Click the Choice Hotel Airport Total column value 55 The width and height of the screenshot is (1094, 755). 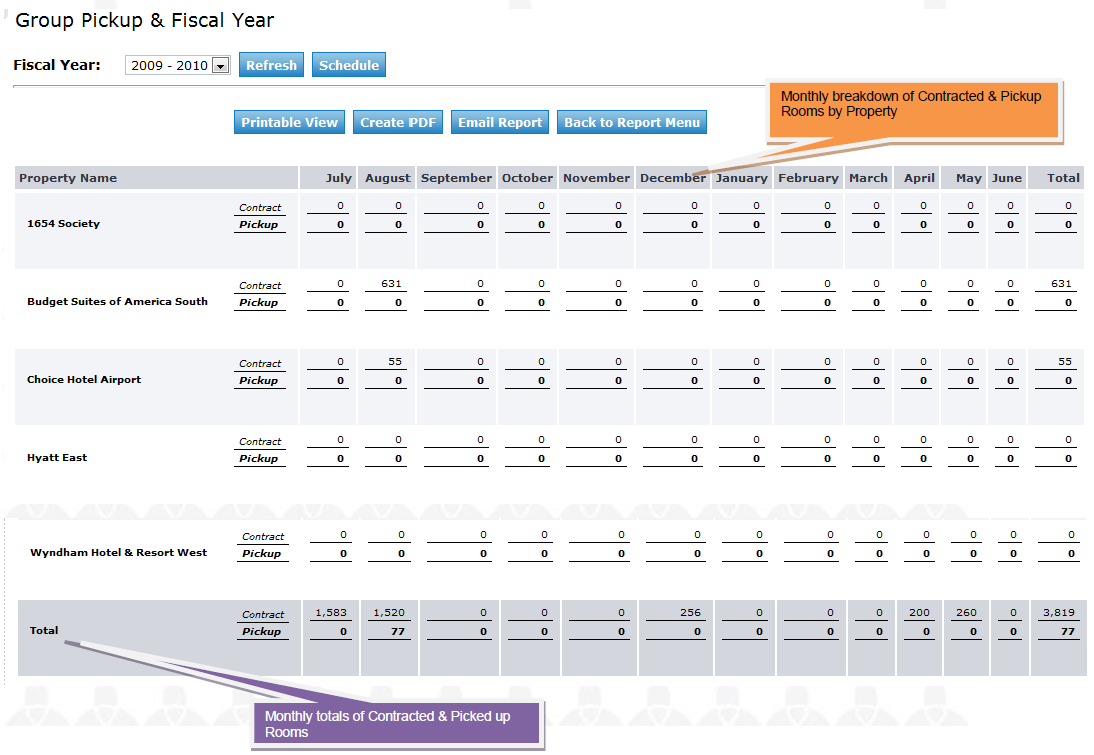tap(1065, 361)
